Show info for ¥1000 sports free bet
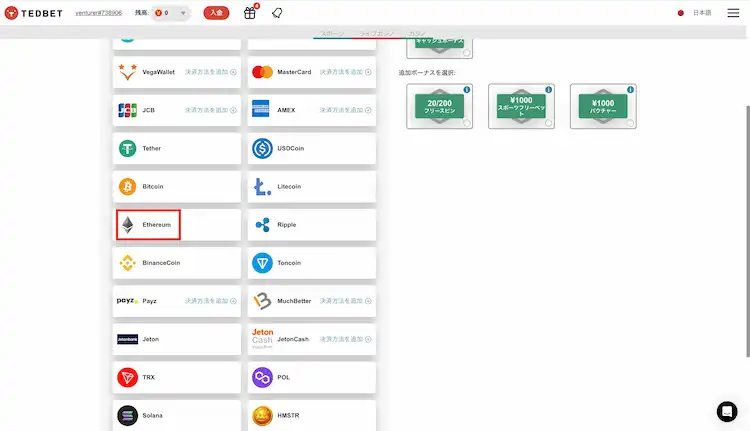 548,89
